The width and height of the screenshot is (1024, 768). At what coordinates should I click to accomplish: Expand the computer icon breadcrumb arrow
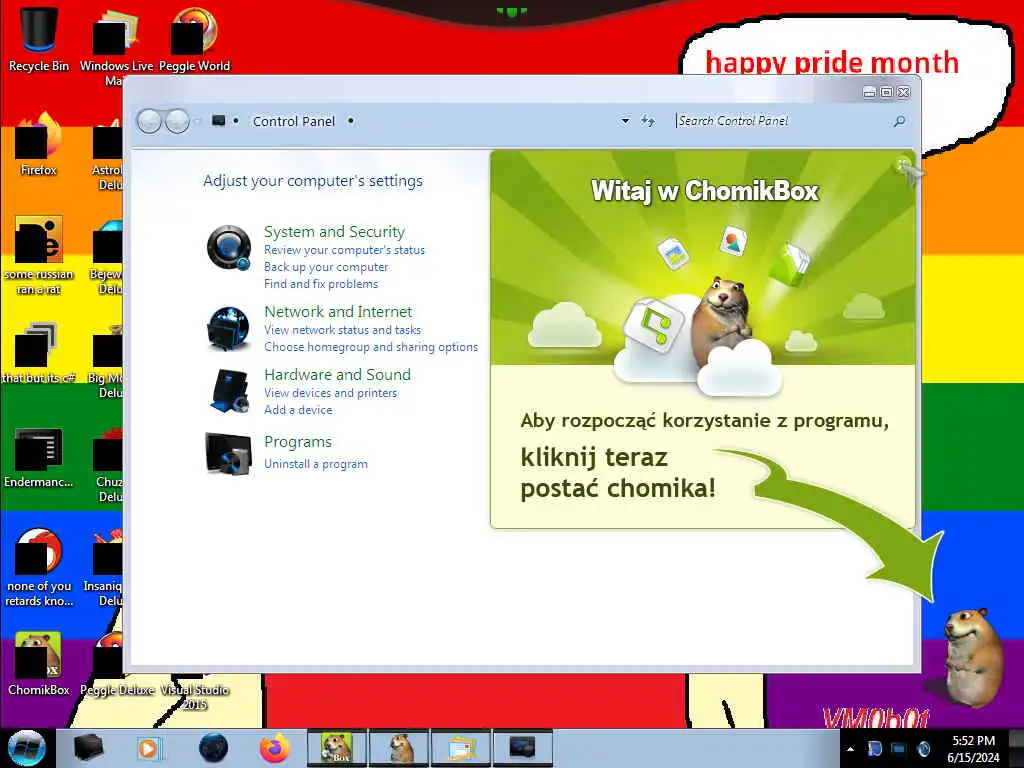click(x=236, y=121)
